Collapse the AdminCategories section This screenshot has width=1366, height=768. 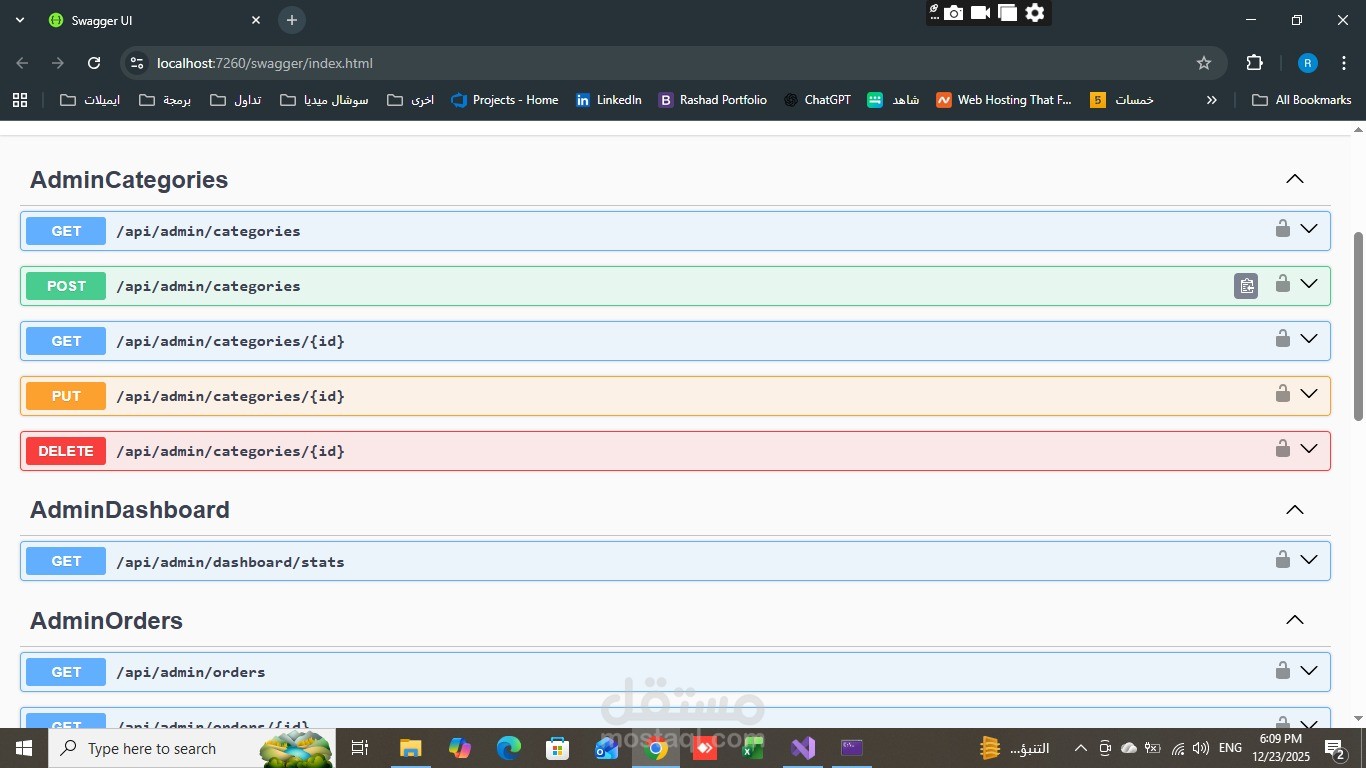[x=1295, y=179]
